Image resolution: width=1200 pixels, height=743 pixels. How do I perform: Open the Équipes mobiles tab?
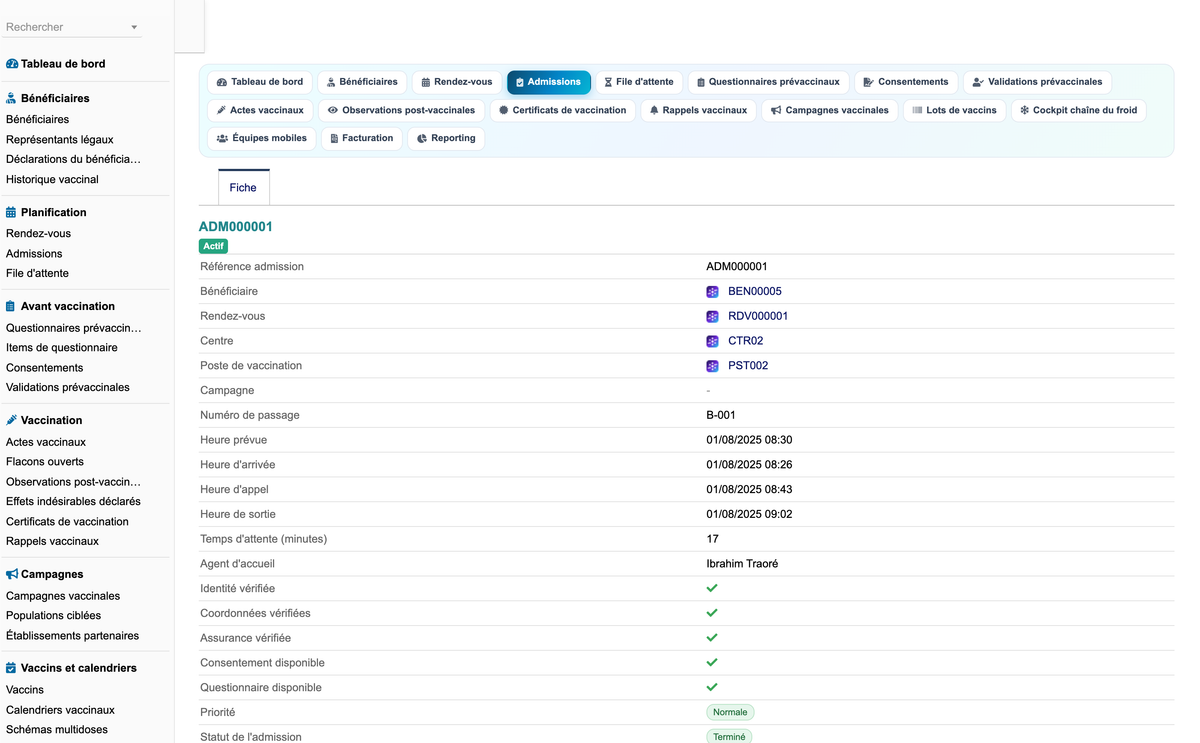click(x=263, y=138)
